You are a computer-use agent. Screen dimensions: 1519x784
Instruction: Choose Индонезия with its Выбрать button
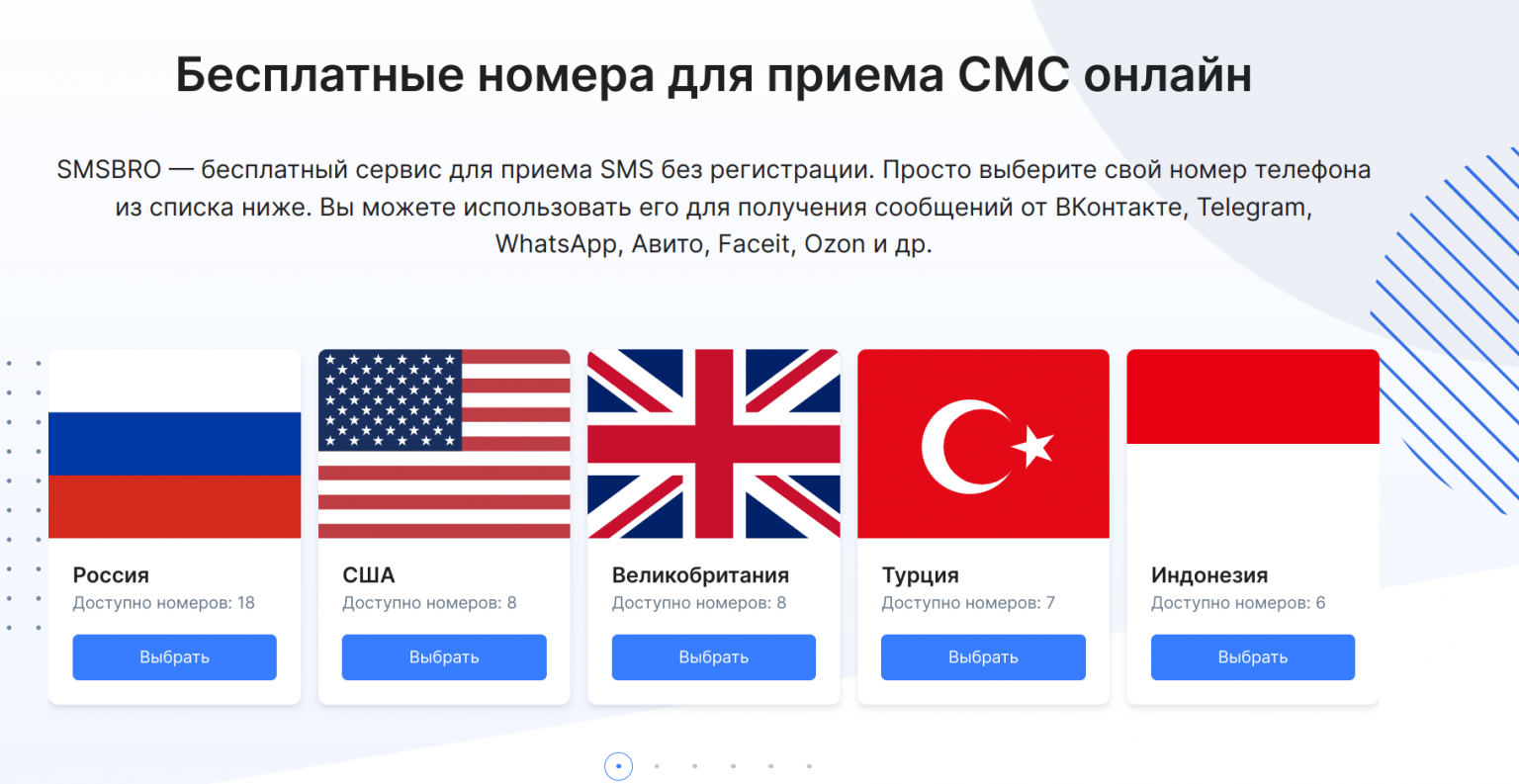pyautogui.click(x=1253, y=657)
